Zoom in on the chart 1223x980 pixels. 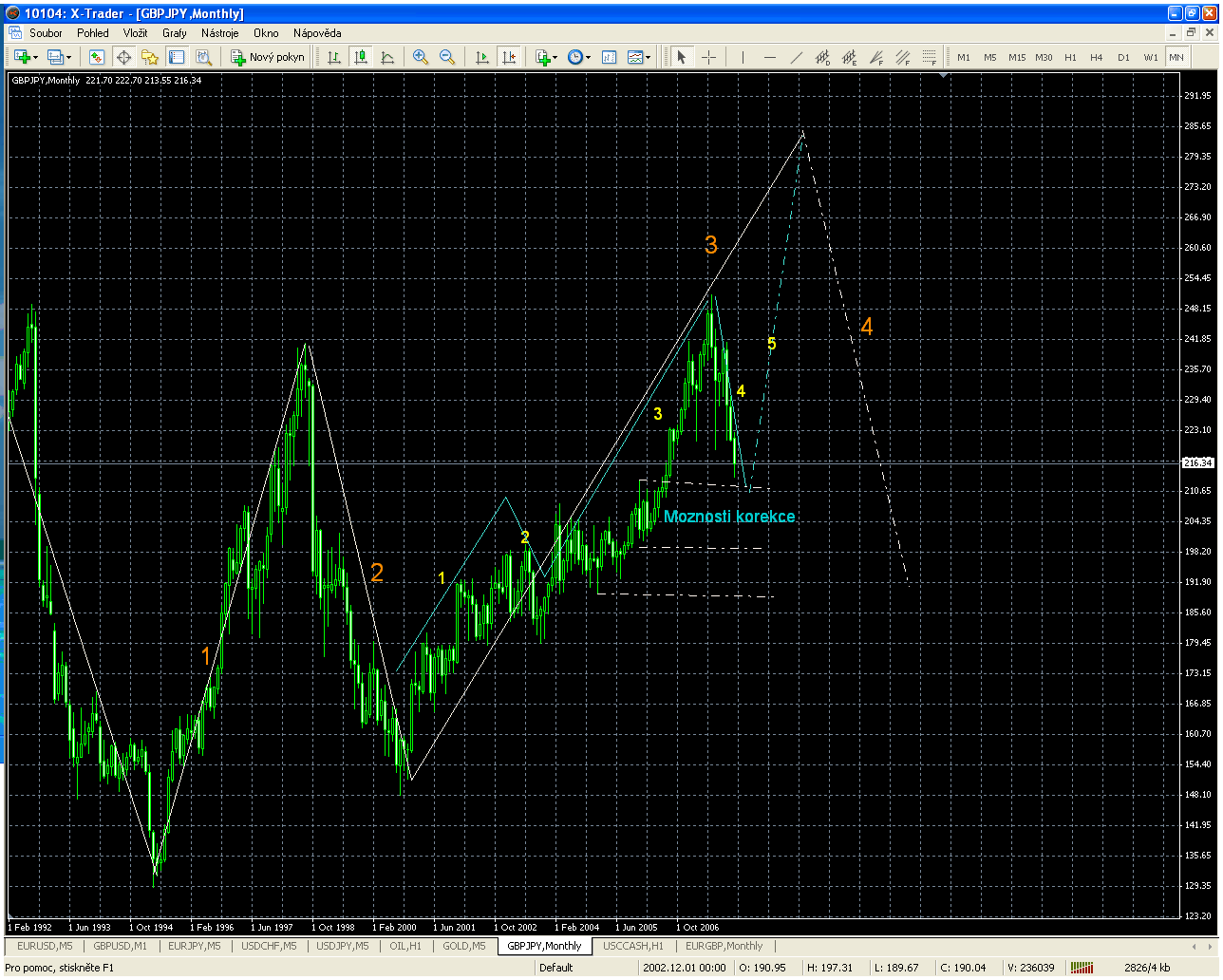click(421, 57)
